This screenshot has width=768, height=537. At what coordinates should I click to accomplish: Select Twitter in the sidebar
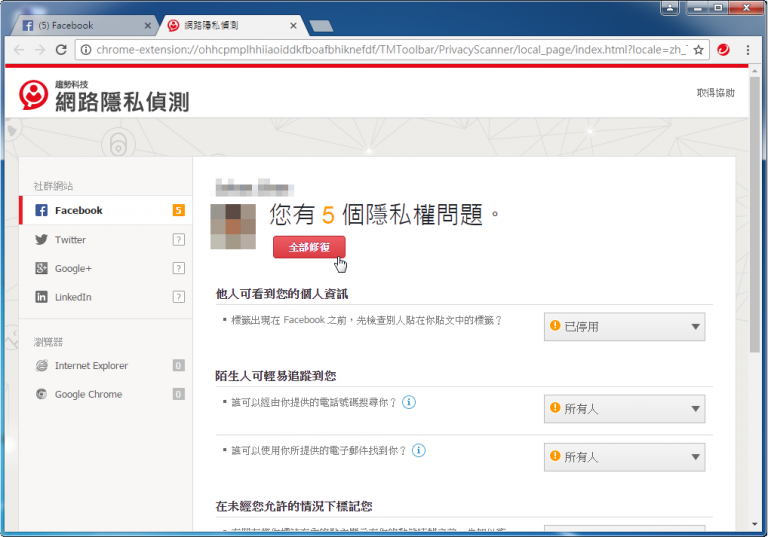click(106, 240)
